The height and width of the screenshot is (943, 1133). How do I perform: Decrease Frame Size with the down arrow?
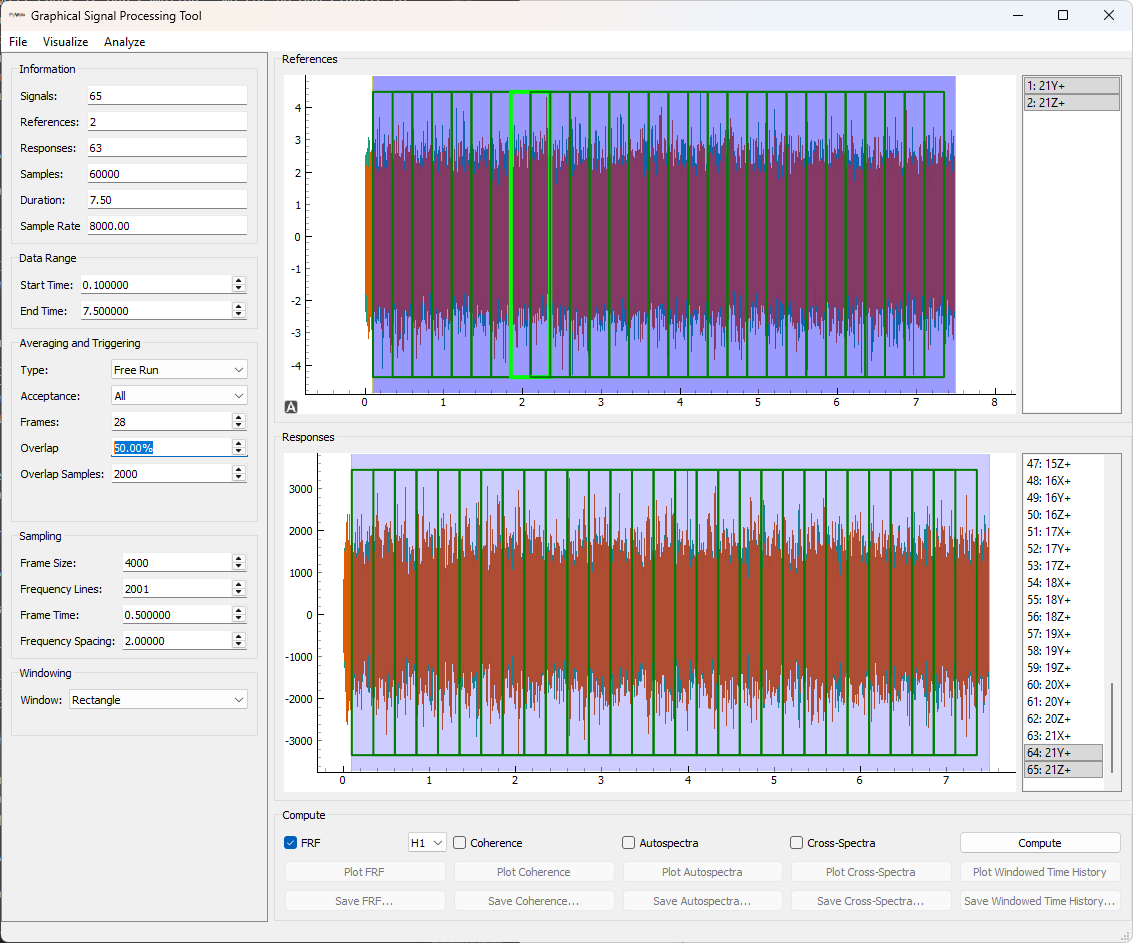(x=238, y=567)
